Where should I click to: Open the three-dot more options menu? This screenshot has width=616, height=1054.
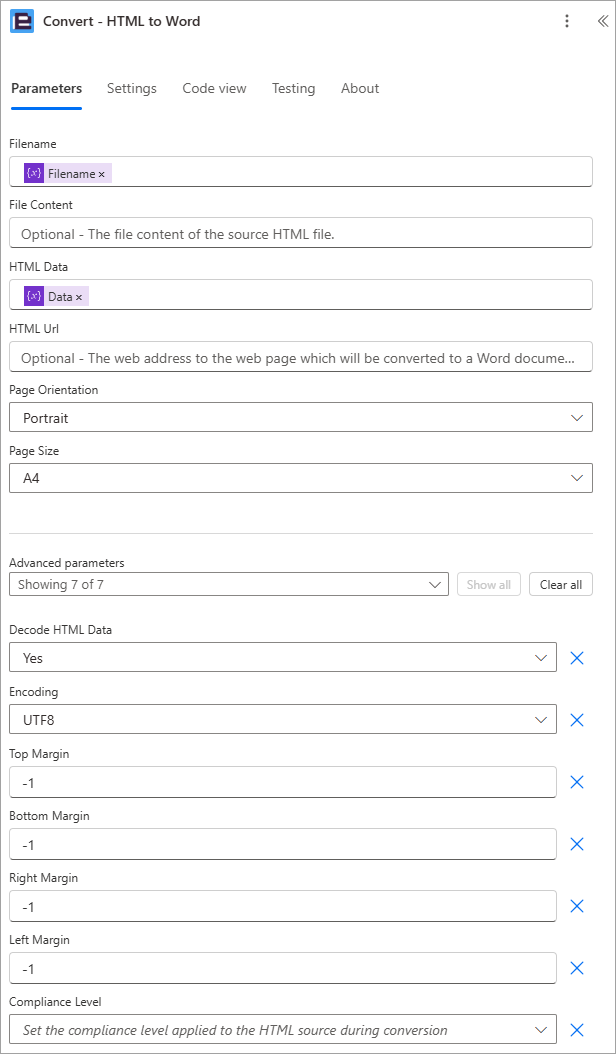[567, 22]
